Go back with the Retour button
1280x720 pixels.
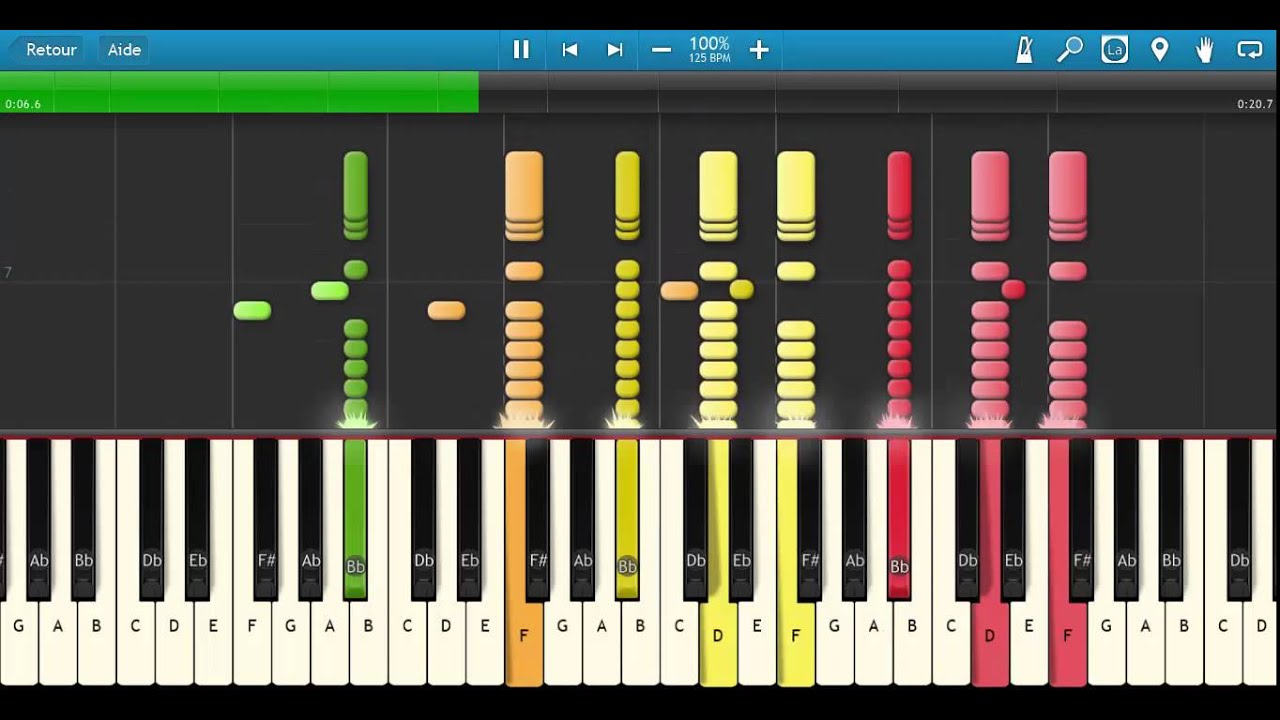[x=46, y=50]
